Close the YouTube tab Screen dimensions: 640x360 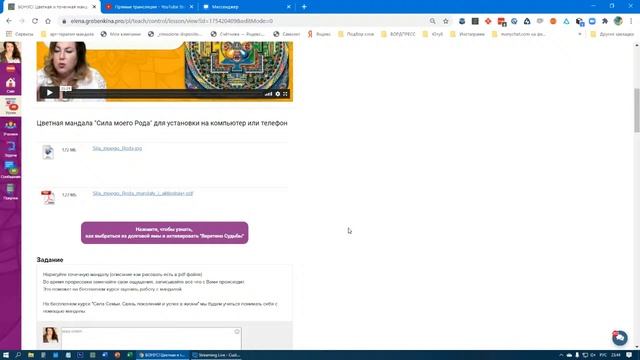click(191, 7)
